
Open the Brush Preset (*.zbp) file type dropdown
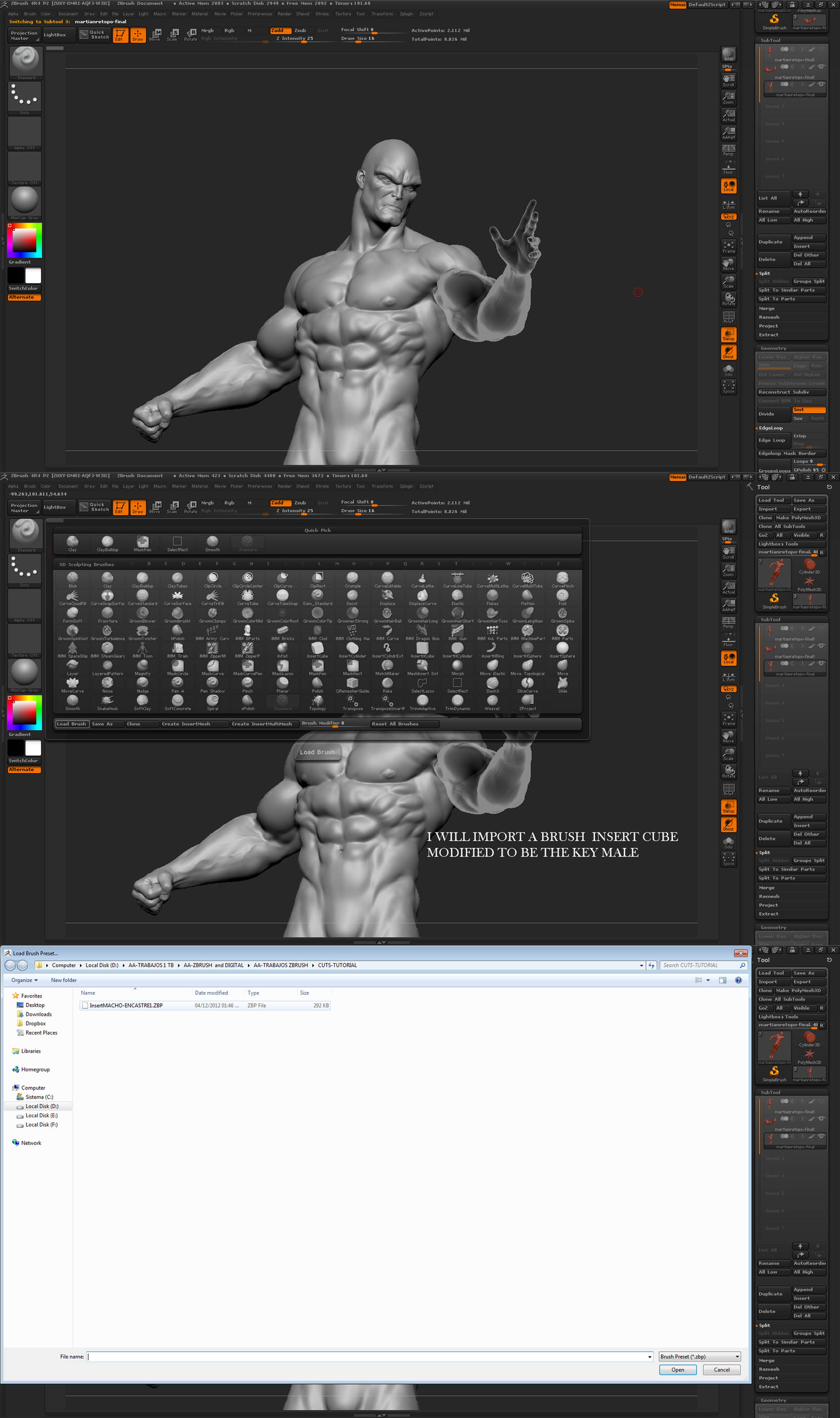pos(700,1357)
